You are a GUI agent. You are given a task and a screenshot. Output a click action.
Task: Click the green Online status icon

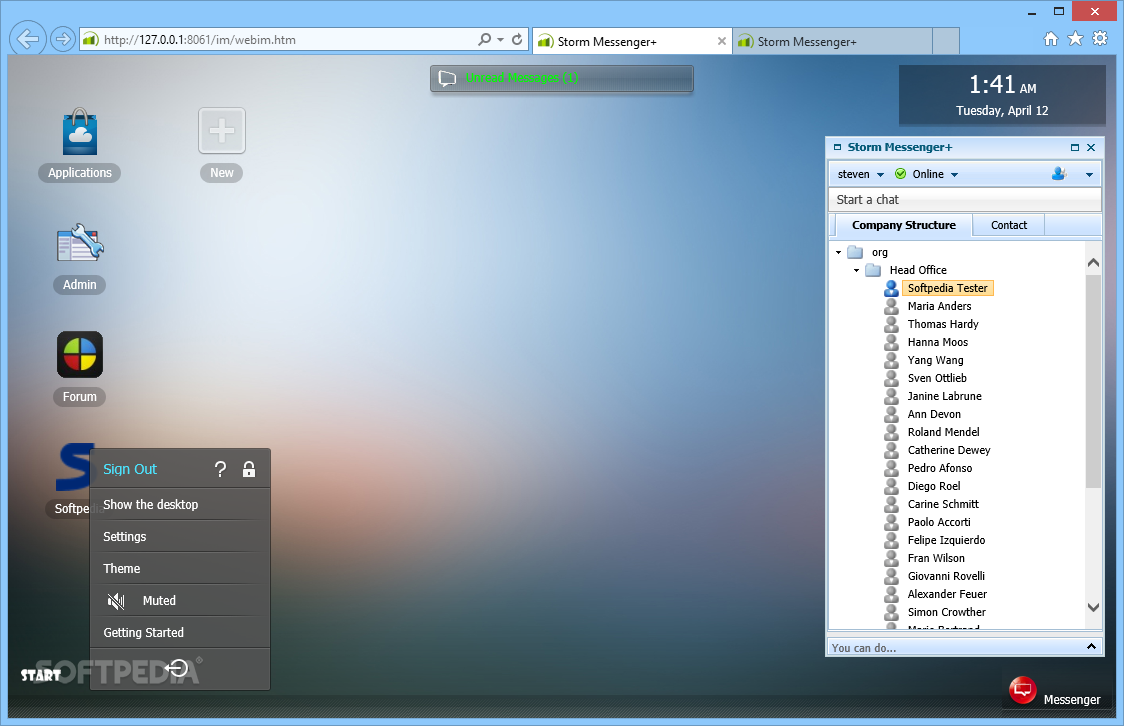[900, 174]
